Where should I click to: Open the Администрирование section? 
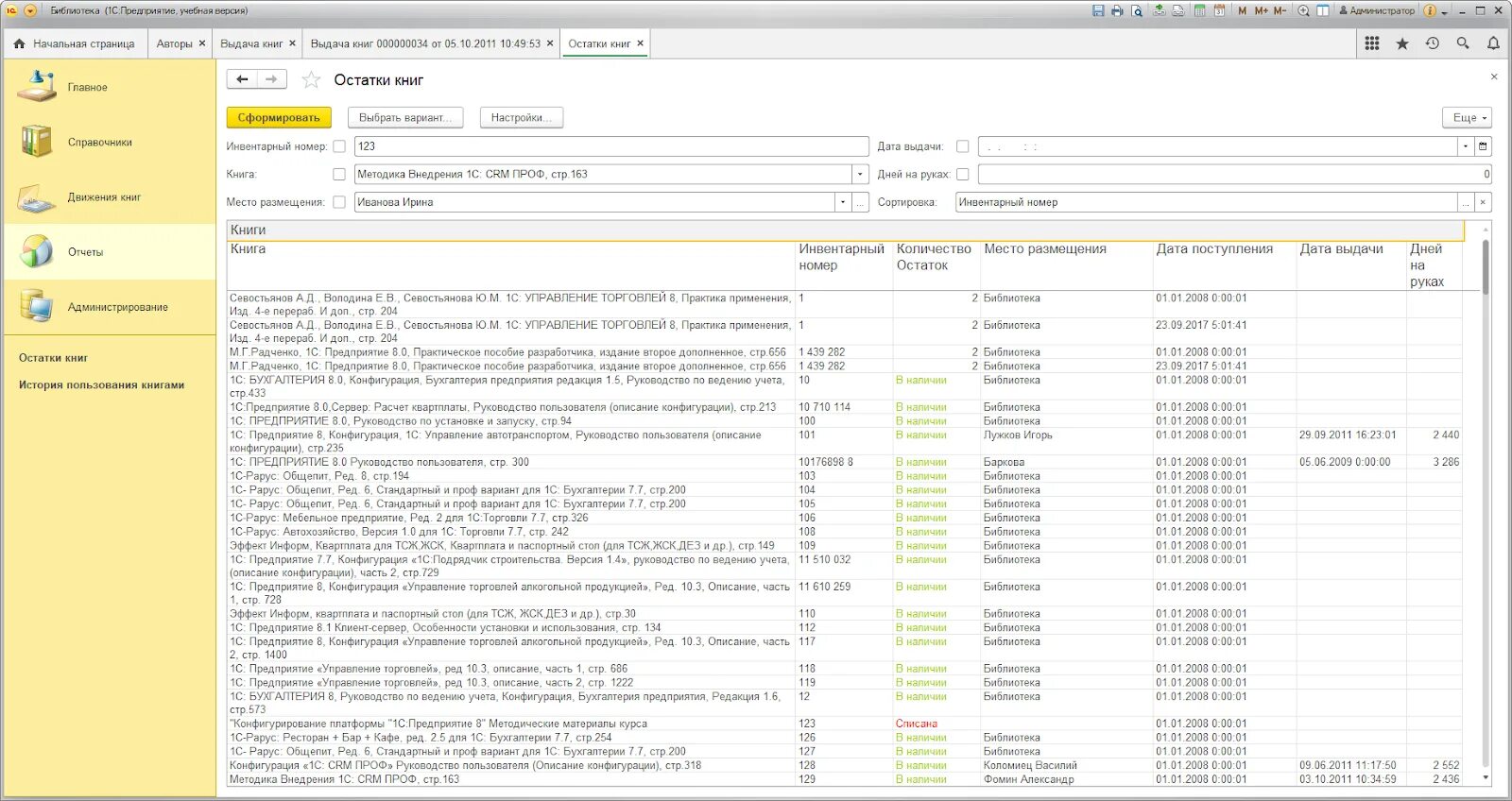coord(110,307)
